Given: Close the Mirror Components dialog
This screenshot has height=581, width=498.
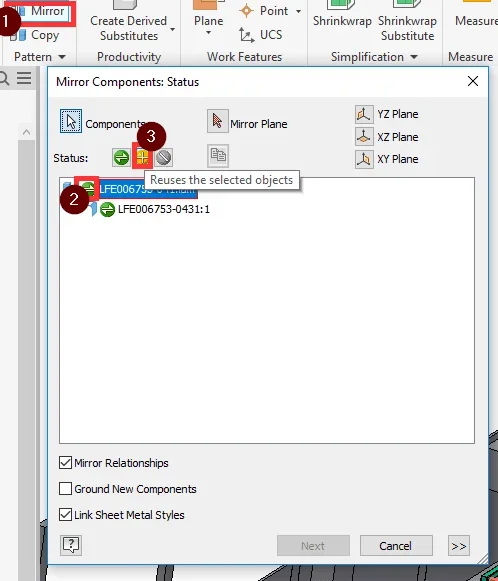Looking at the screenshot, I should click(472, 81).
